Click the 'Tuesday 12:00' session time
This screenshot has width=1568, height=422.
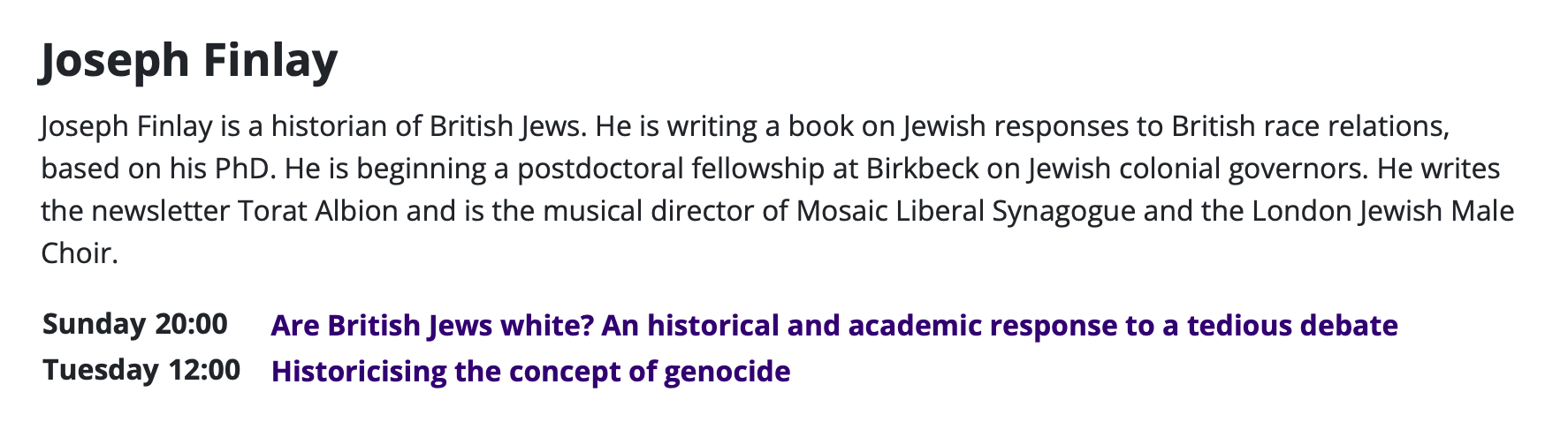[141, 370]
